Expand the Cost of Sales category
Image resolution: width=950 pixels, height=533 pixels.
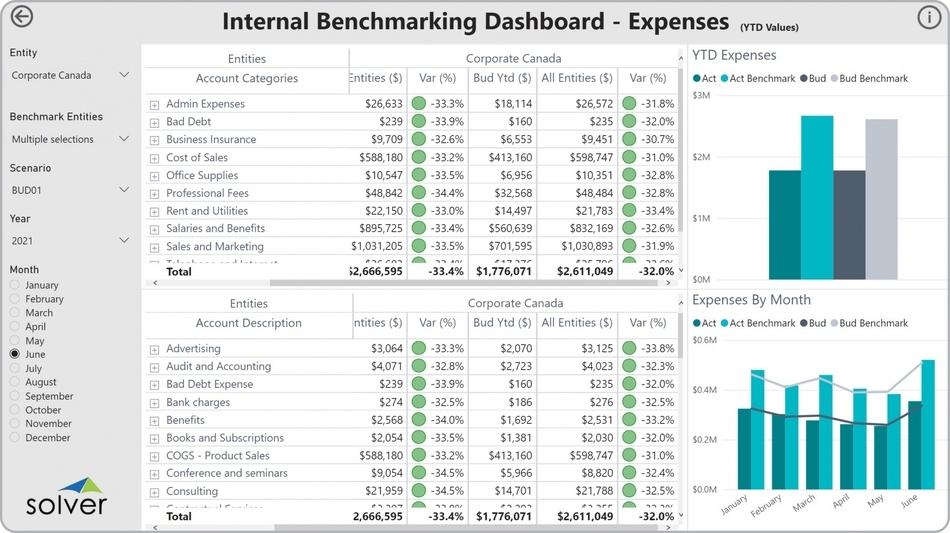154,158
